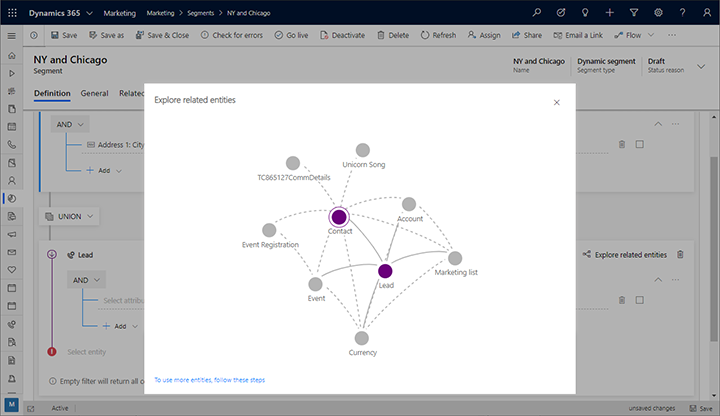Click the red error indicator by Select entity
Screen dimensions: 720x416
[x=52, y=352]
